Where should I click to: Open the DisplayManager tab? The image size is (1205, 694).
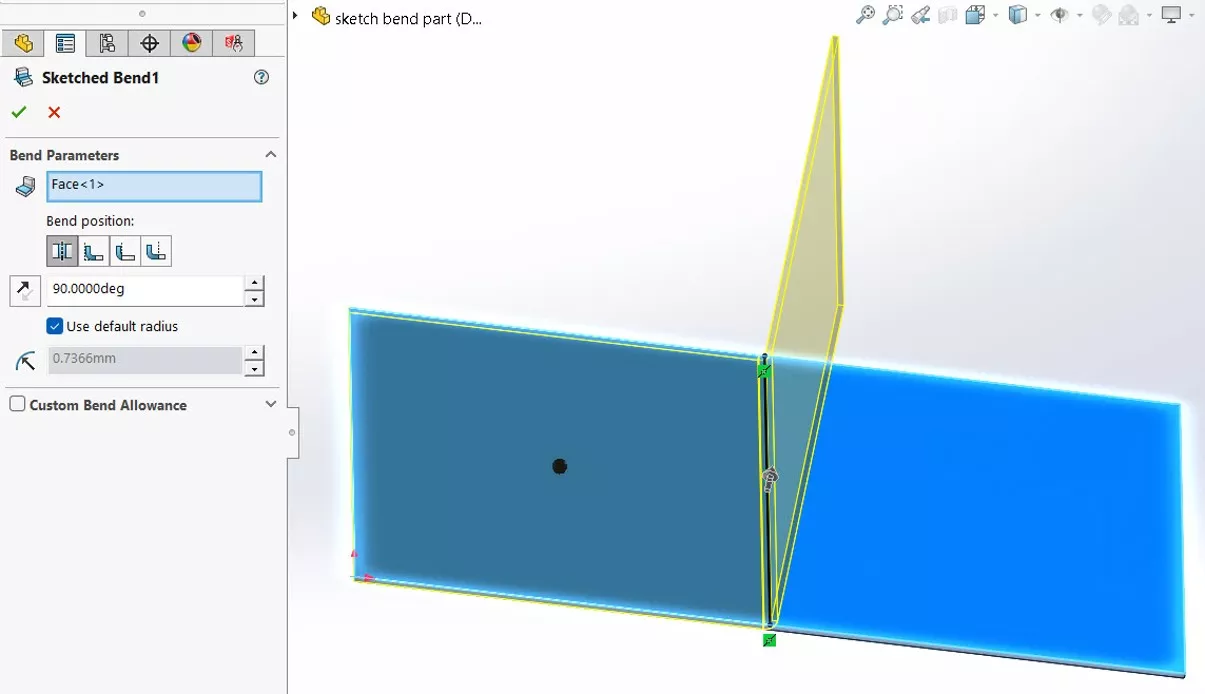[x=191, y=43]
